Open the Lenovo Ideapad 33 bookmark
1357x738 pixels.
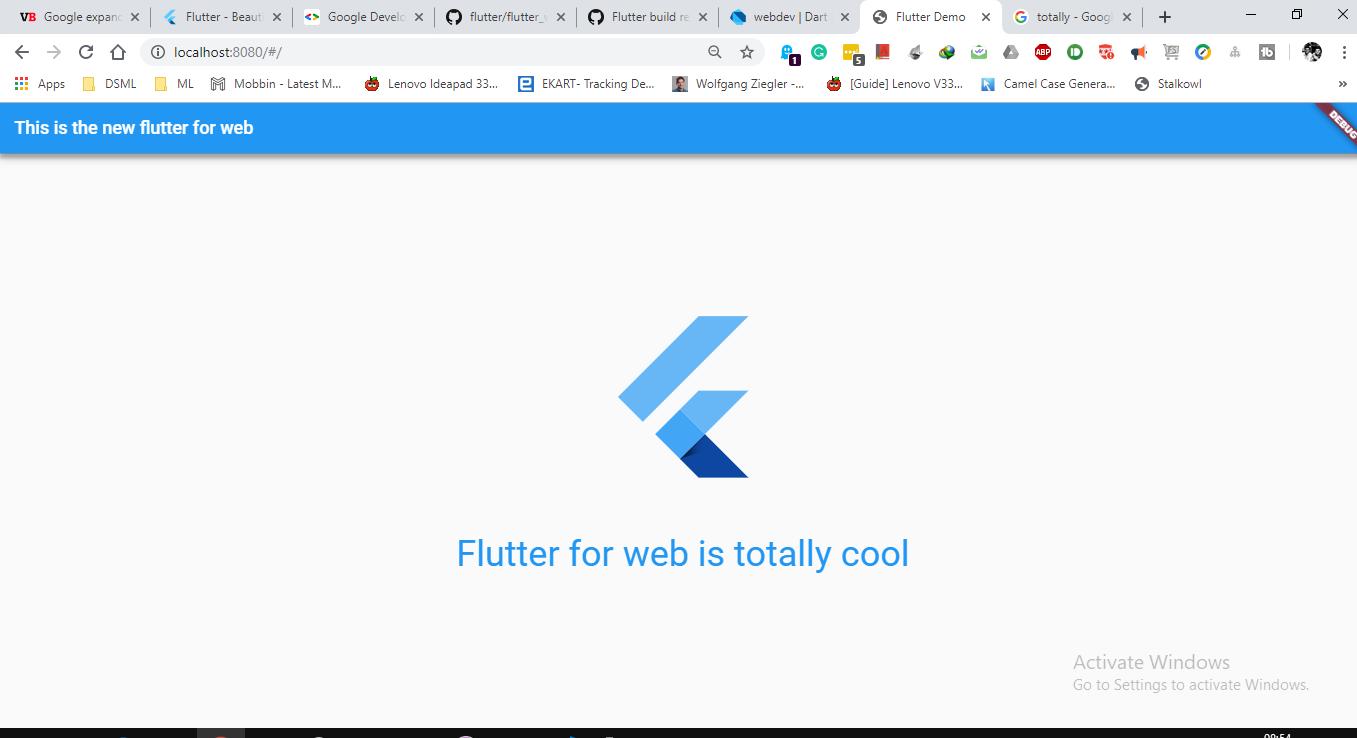click(x=431, y=84)
